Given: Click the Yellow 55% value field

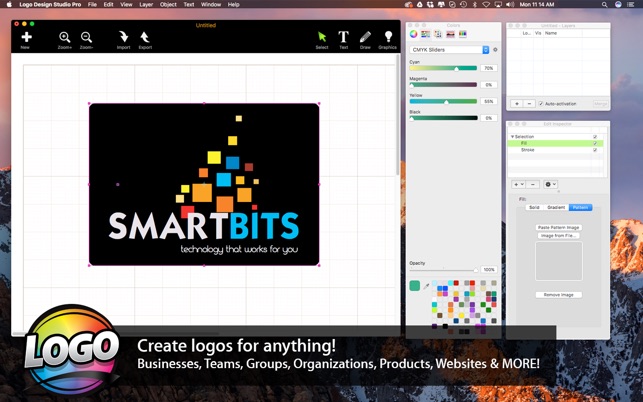Looking at the screenshot, I should coord(489,101).
